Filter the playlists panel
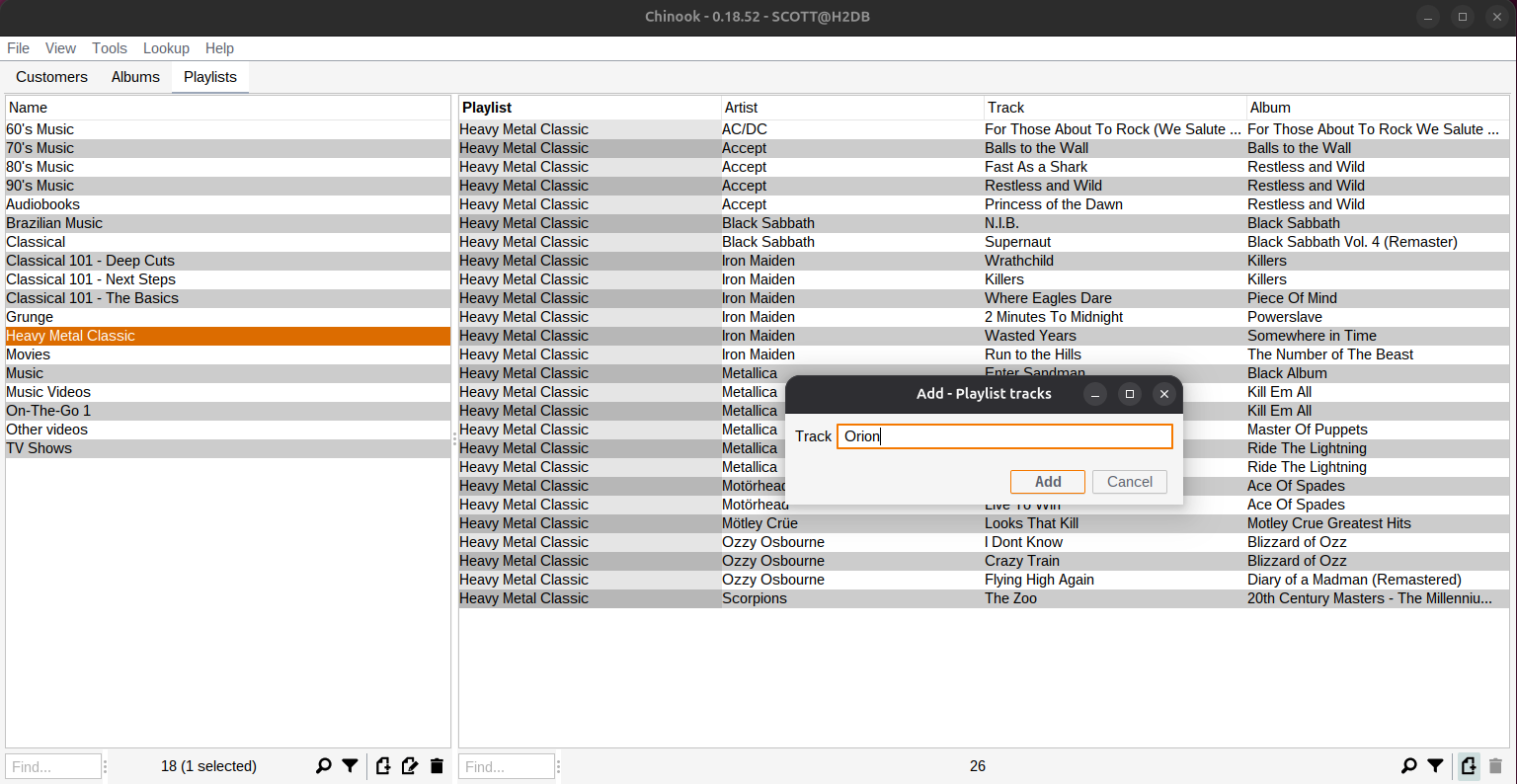This screenshot has width=1517, height=784. (349, 765)
